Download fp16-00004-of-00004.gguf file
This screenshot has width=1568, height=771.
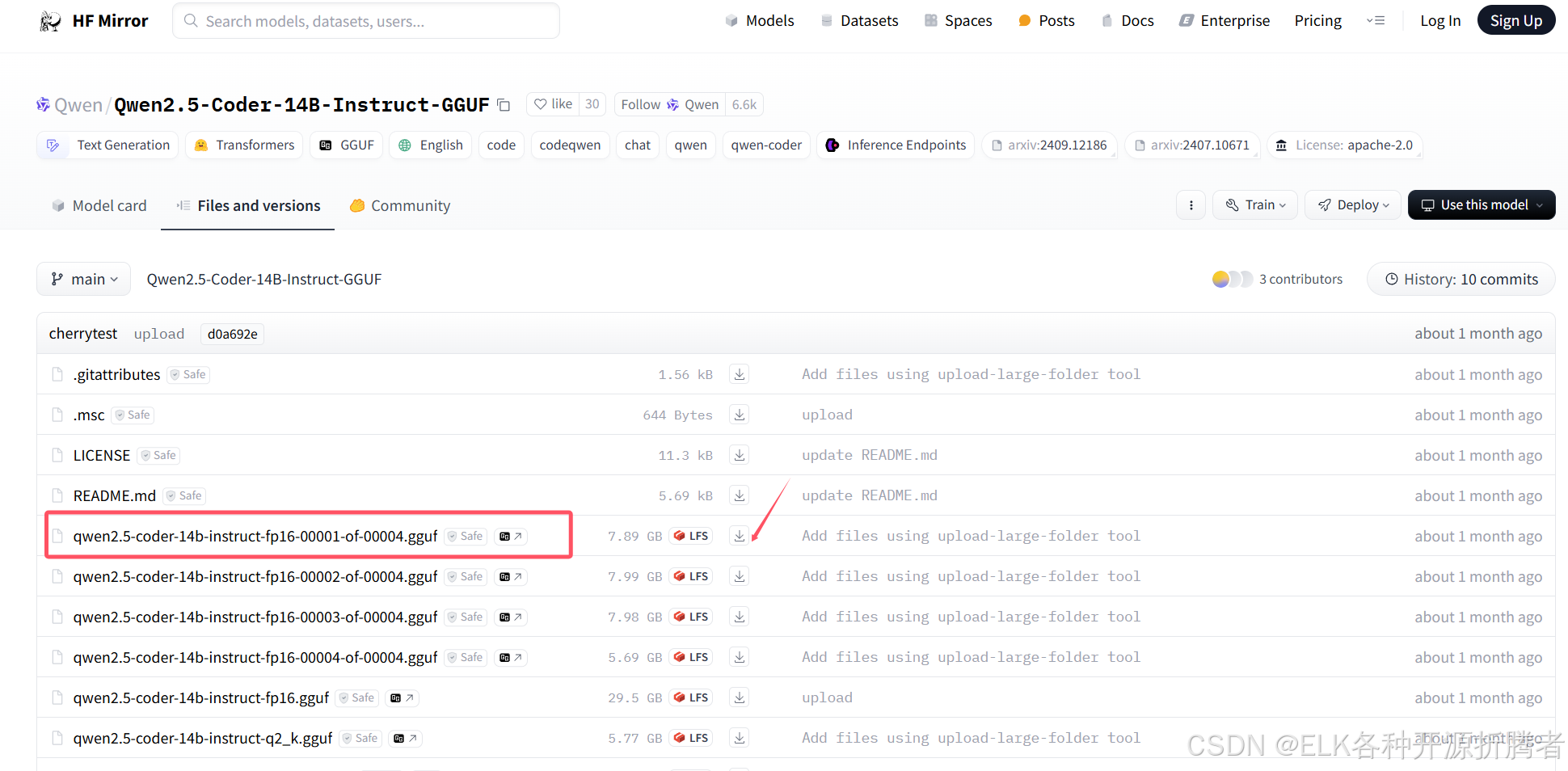(739, 657)
